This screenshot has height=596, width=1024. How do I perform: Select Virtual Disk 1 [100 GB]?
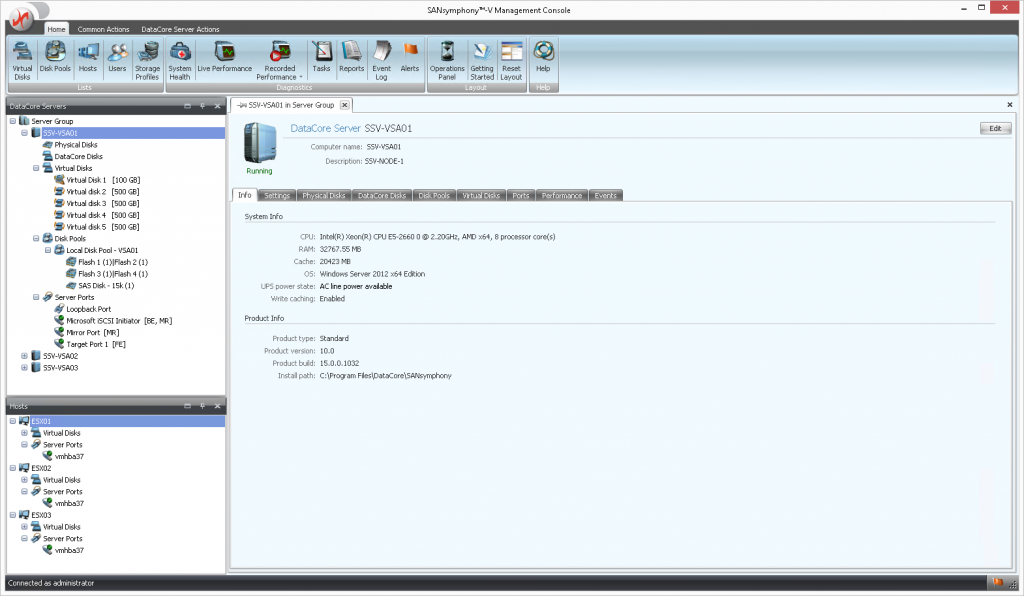click(102, 180)
